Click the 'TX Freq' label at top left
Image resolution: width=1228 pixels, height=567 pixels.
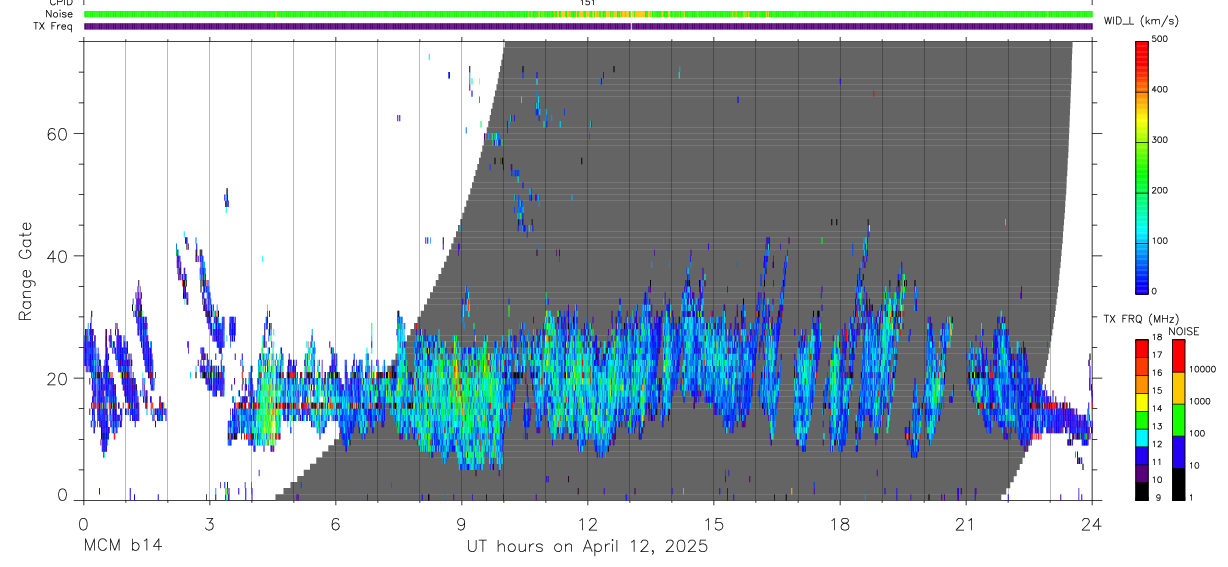pos(54,27)
